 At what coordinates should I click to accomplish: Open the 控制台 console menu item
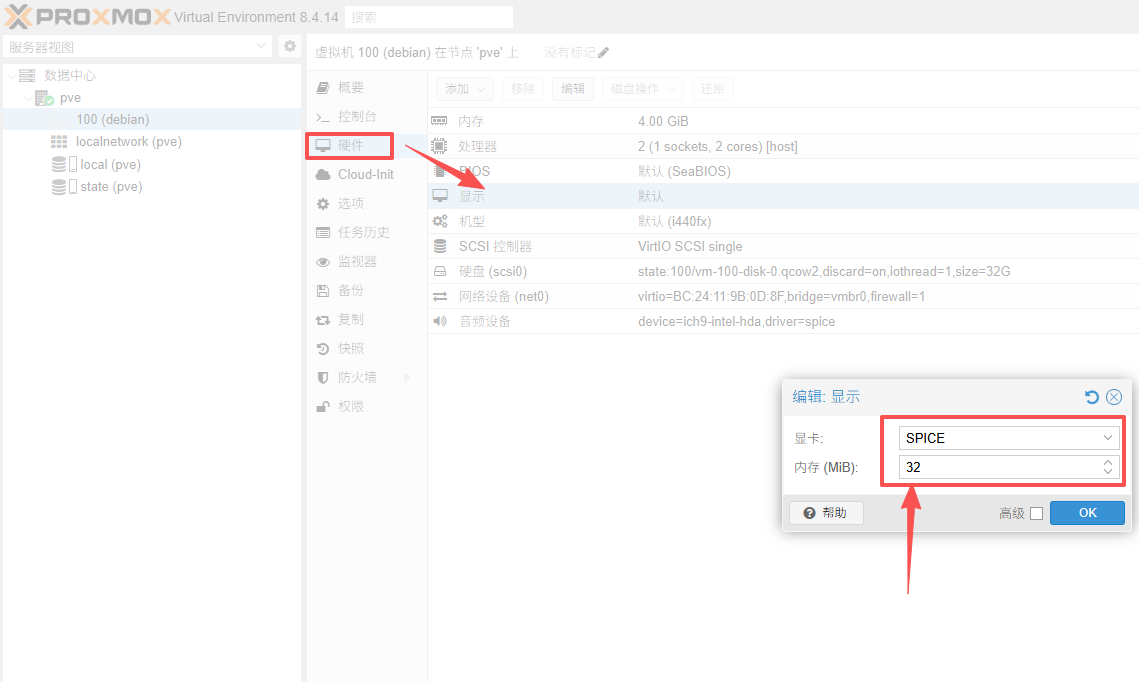point(356,116)
